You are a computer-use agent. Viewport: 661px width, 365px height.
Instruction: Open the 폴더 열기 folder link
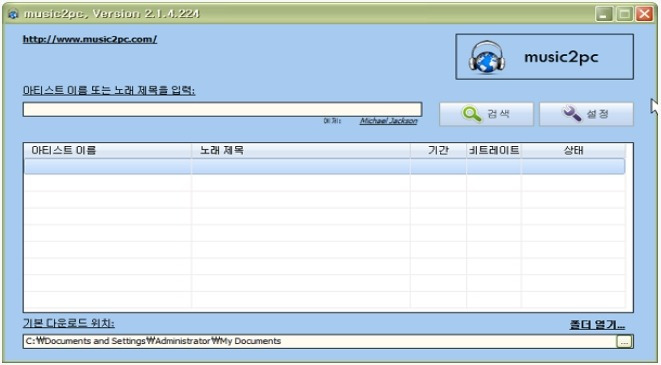tap(597, 325)
